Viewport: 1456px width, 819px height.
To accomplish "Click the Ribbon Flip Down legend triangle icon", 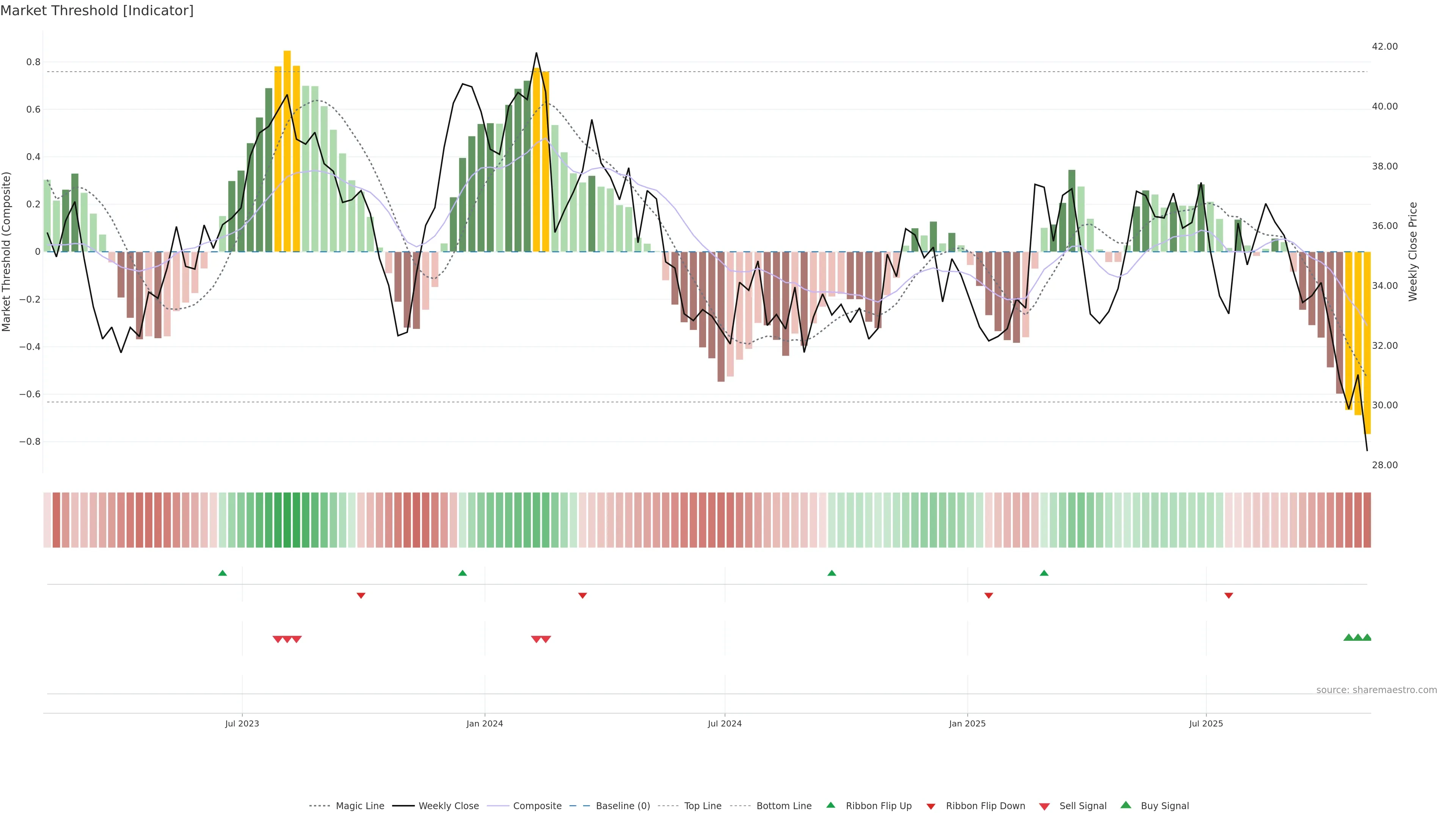I will (931, 806).
